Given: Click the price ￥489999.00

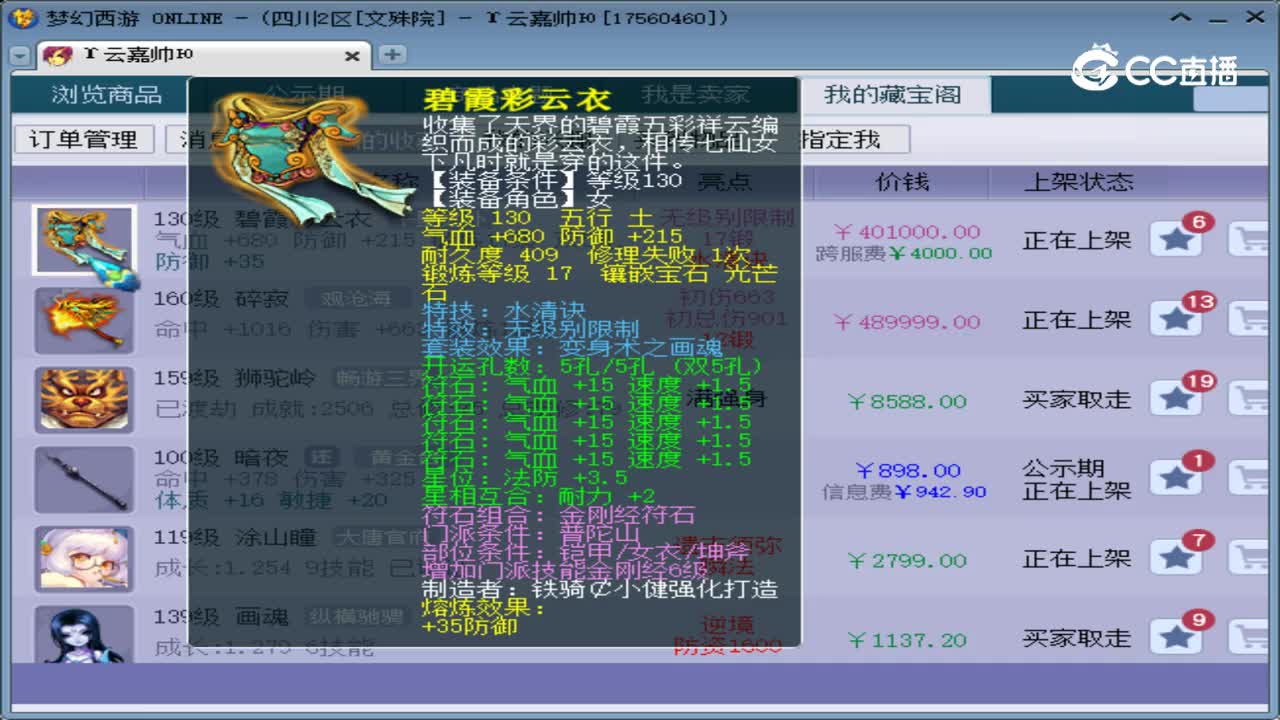Looking at the screenshot, I should [x=907, y=322].
